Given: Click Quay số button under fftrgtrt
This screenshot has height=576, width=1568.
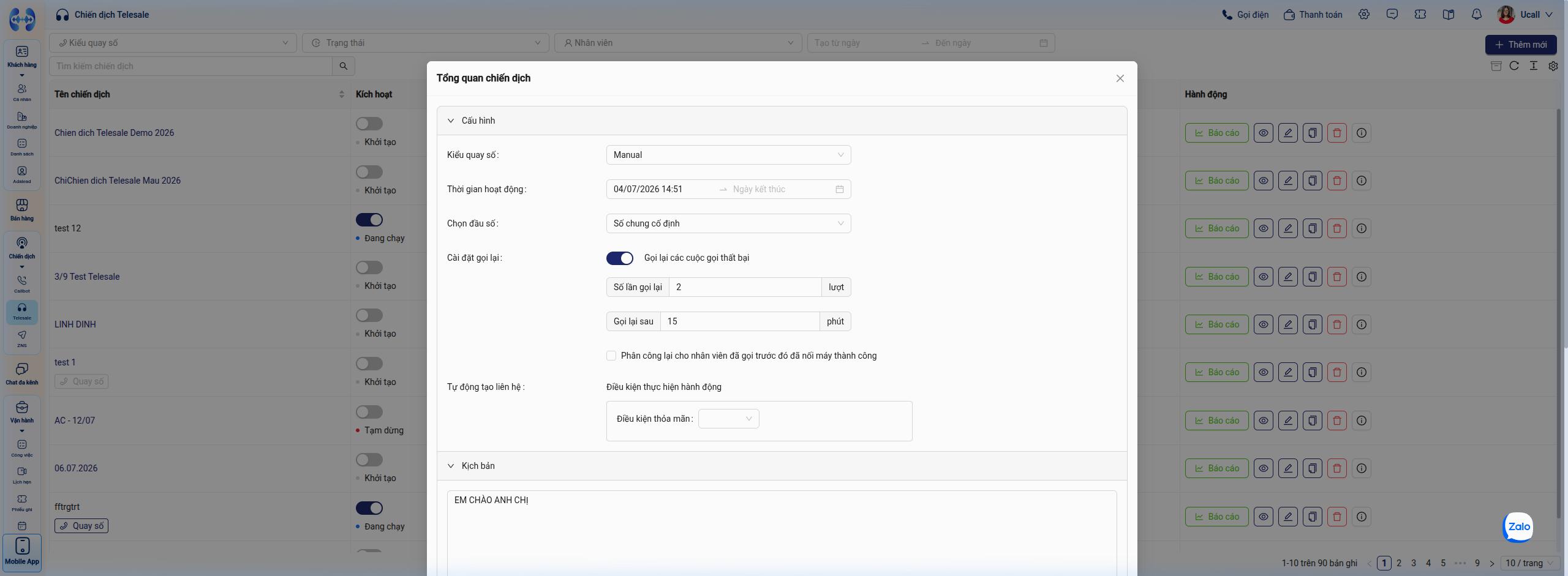Looking at the screenshot, I should pyautogui.click(x=81, y=526).
